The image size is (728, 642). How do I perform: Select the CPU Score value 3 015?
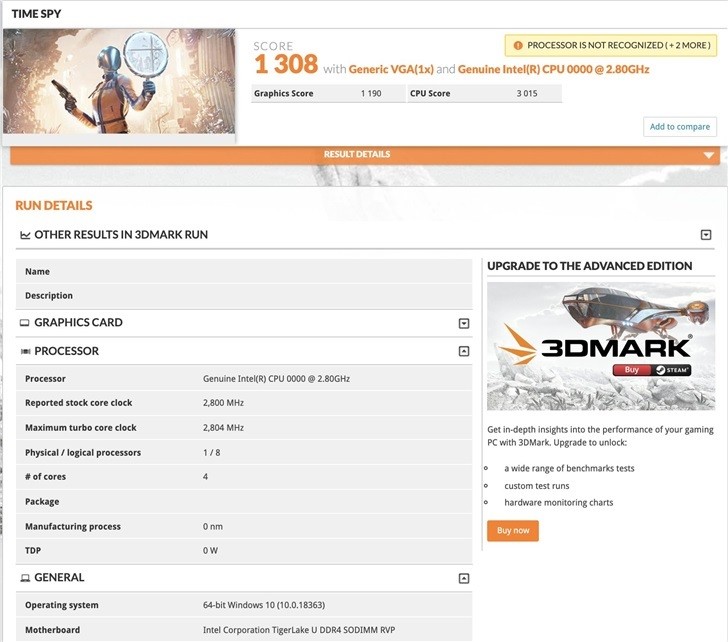(x=527, y=93)
